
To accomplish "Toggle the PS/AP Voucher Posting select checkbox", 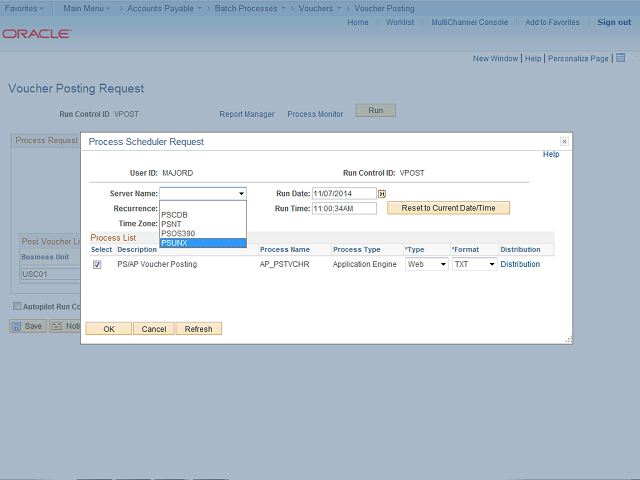I will tap(97, 264).
